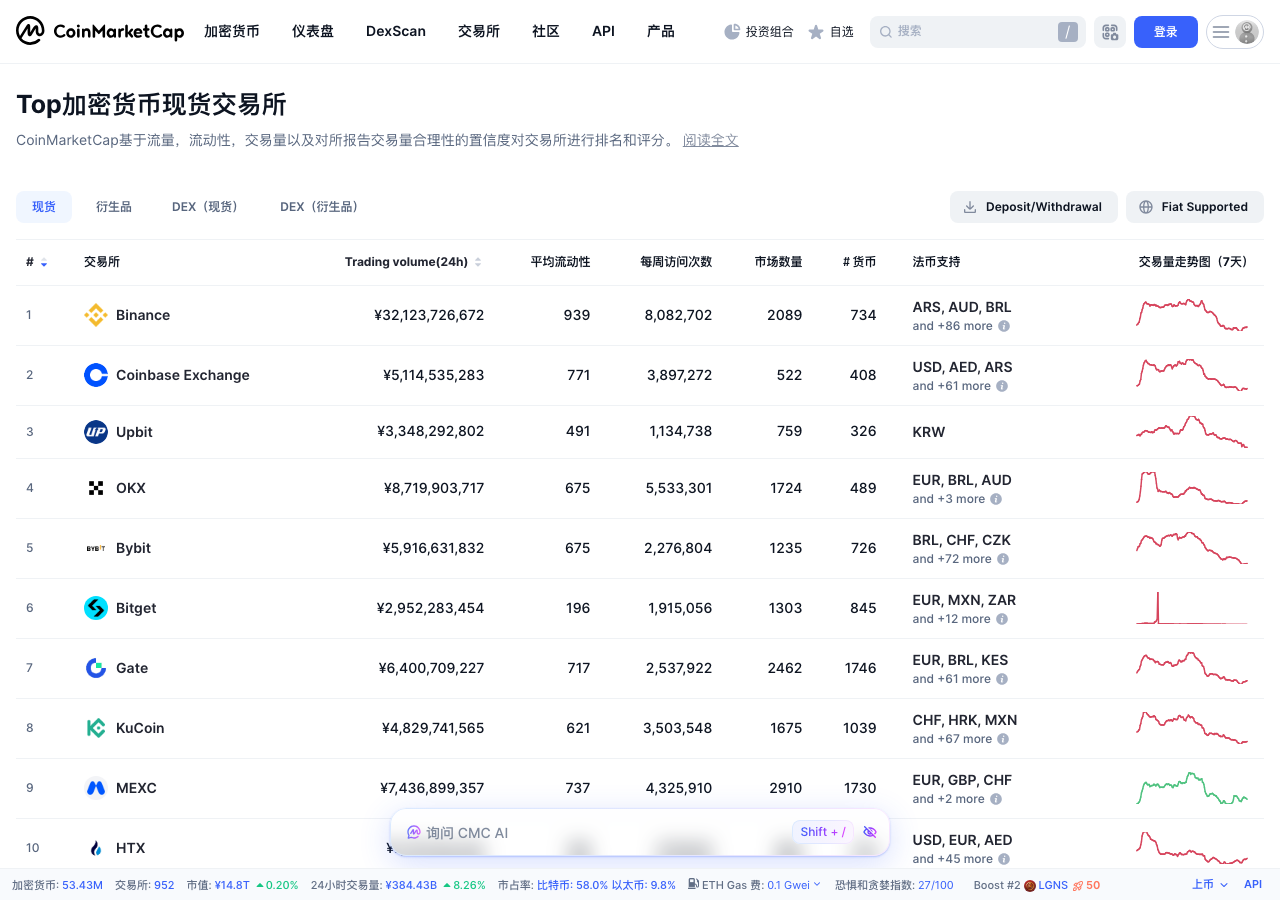Screen dimensions: 1280x900
Task: Click the LGNS boost link
Action: 1053,885
